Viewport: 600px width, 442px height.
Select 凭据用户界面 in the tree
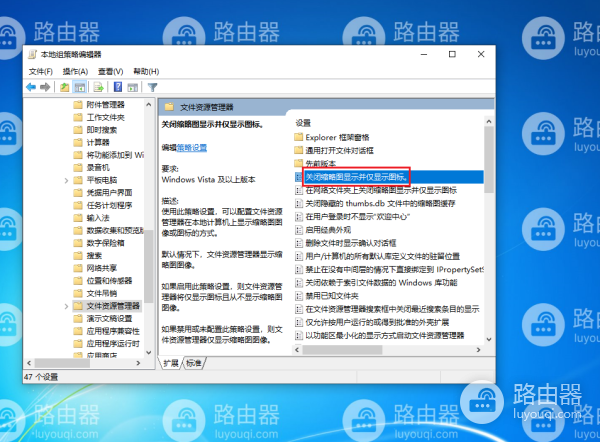[109, 192]
